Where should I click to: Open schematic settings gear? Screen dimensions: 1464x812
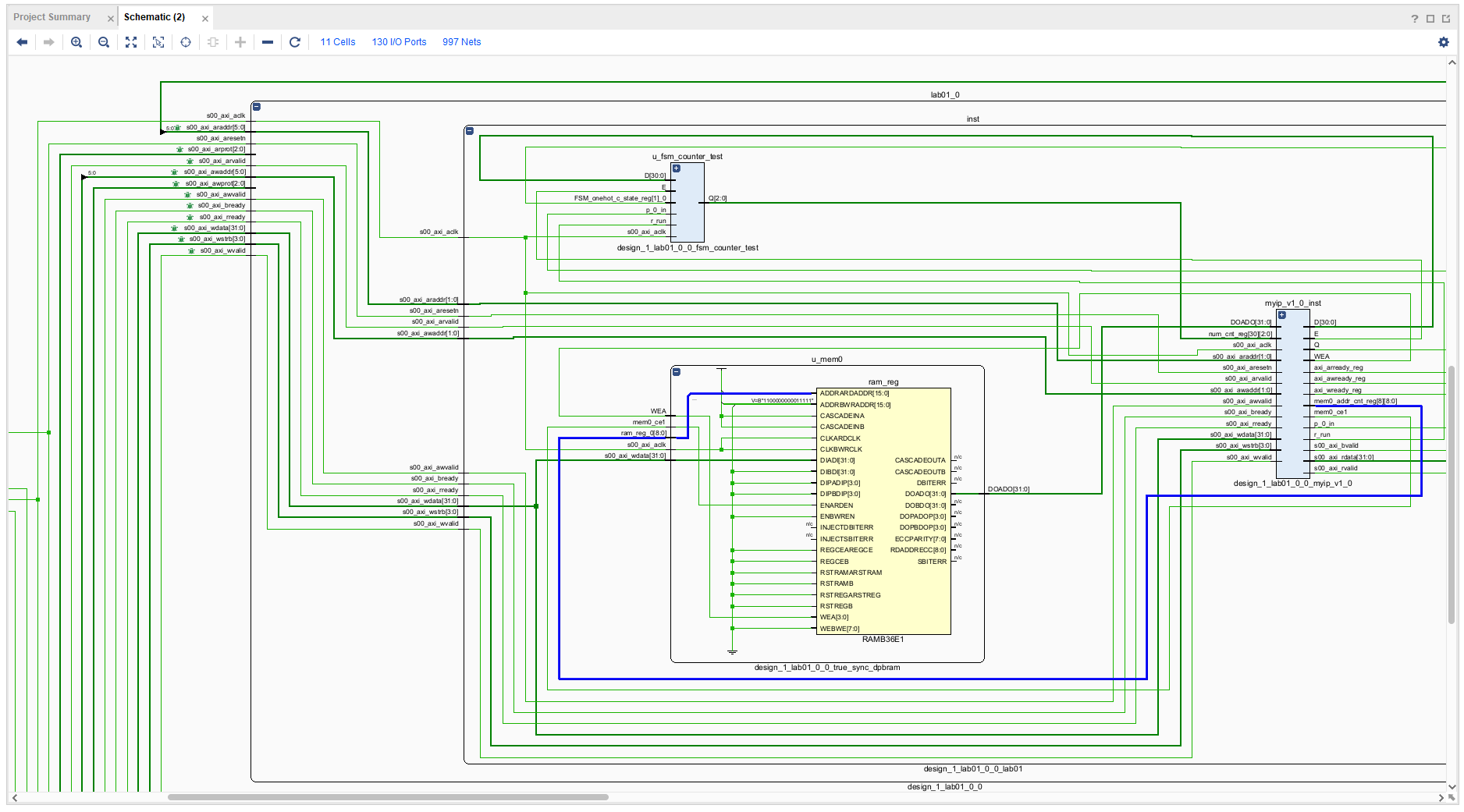pos(1444,42)
